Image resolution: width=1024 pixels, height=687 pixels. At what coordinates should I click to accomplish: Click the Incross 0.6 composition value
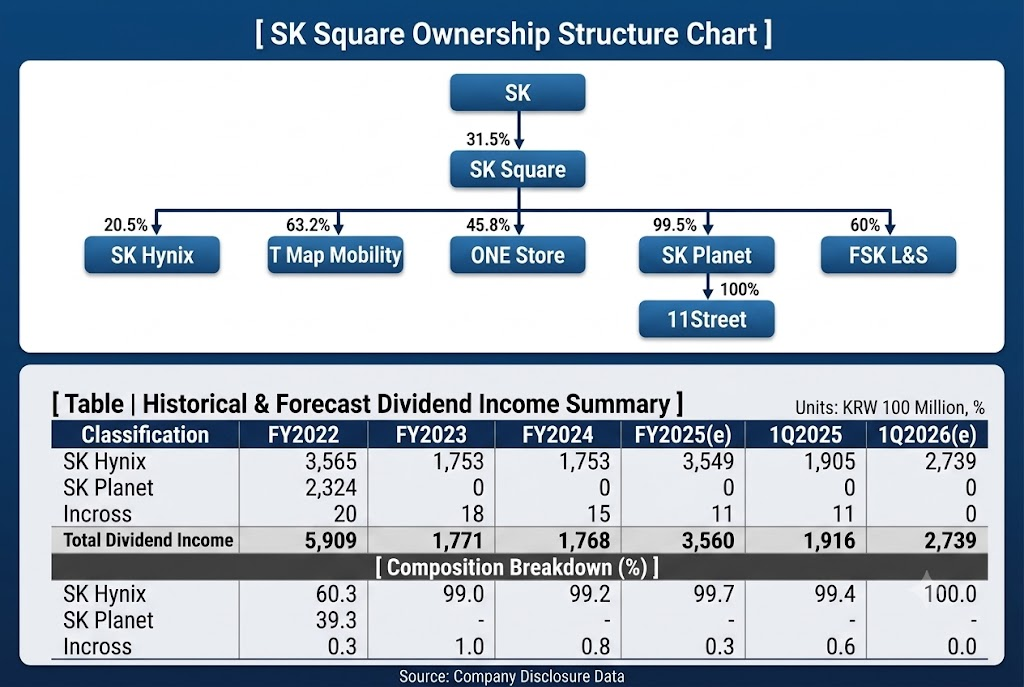pos(840,647)
